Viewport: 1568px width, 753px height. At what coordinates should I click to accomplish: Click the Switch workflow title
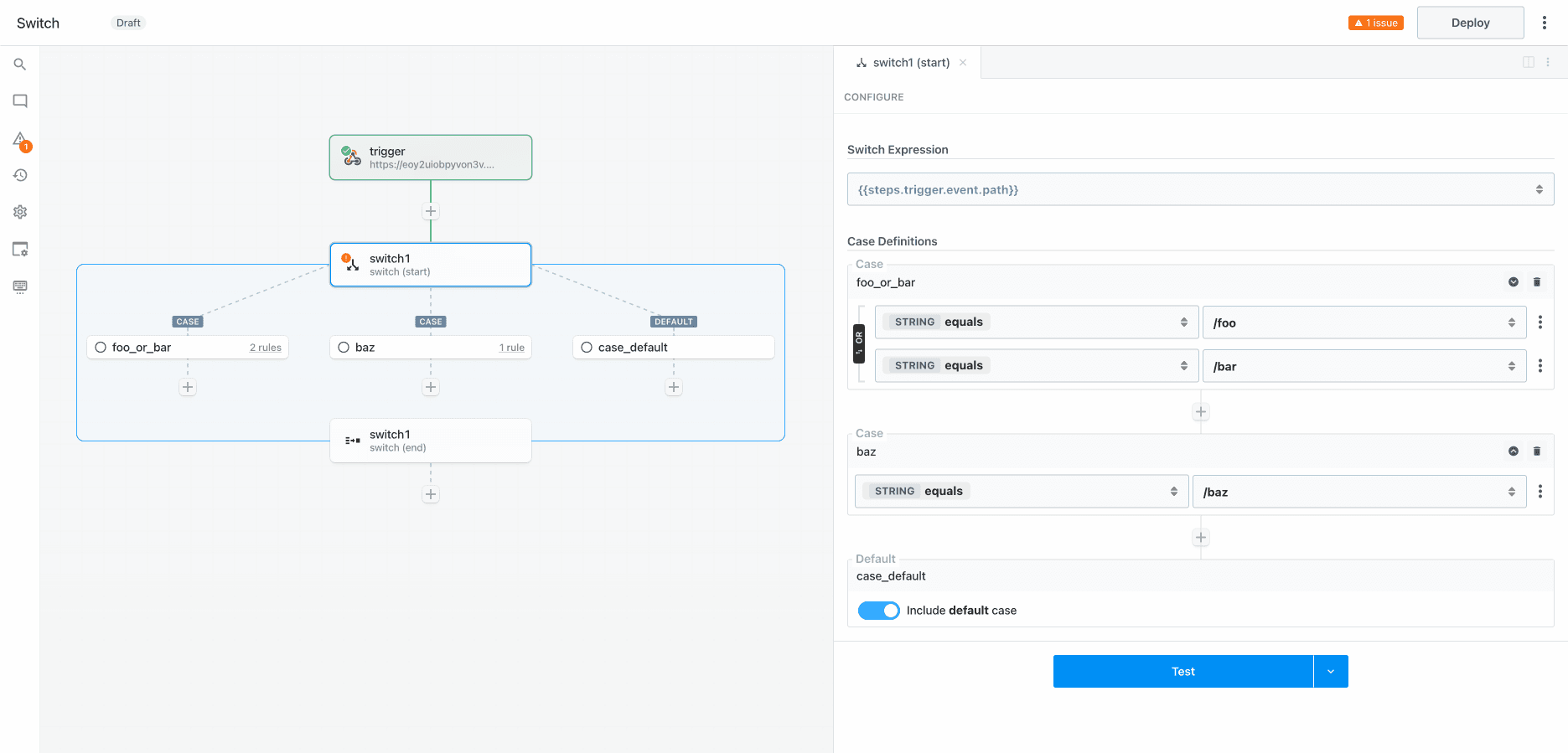click(x=38, y=23)
